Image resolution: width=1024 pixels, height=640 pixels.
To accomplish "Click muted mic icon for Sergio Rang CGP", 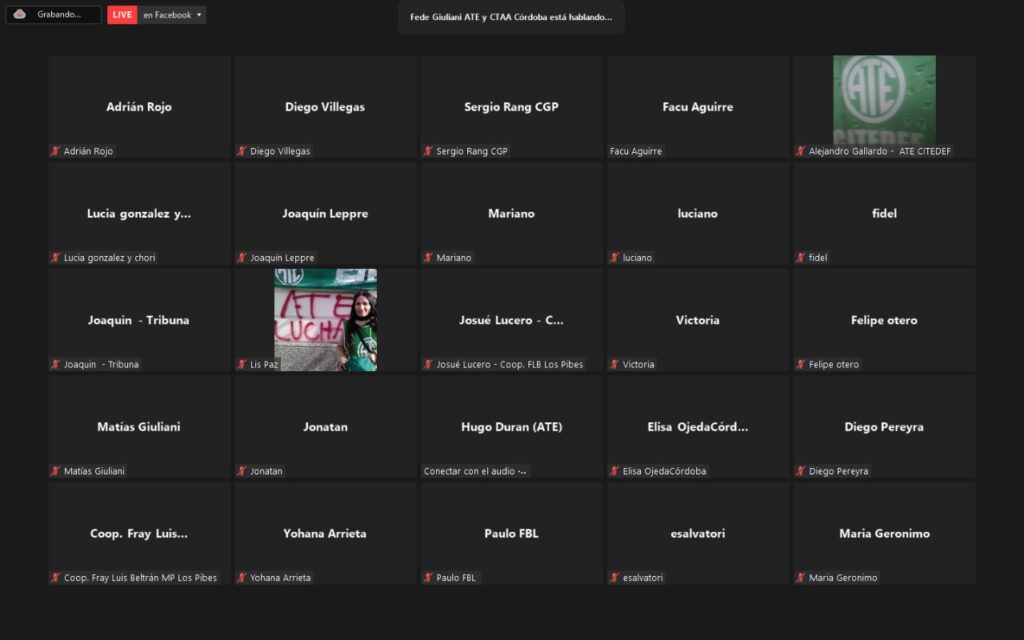I will point(428,151).
